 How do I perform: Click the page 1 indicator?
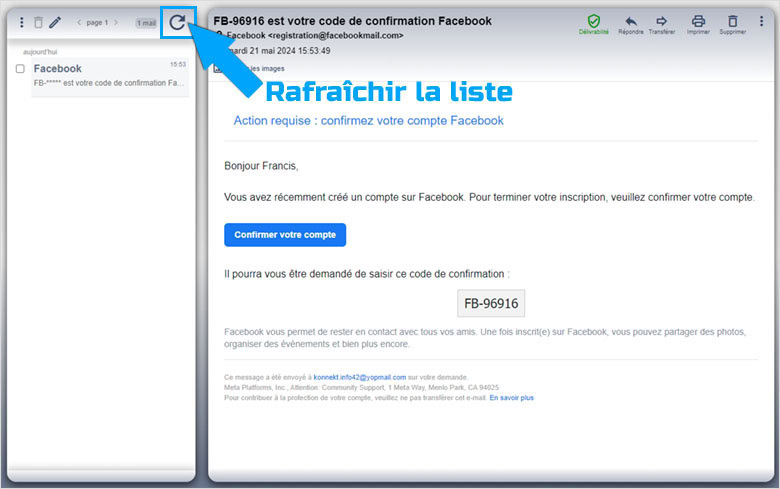point(97,22)
